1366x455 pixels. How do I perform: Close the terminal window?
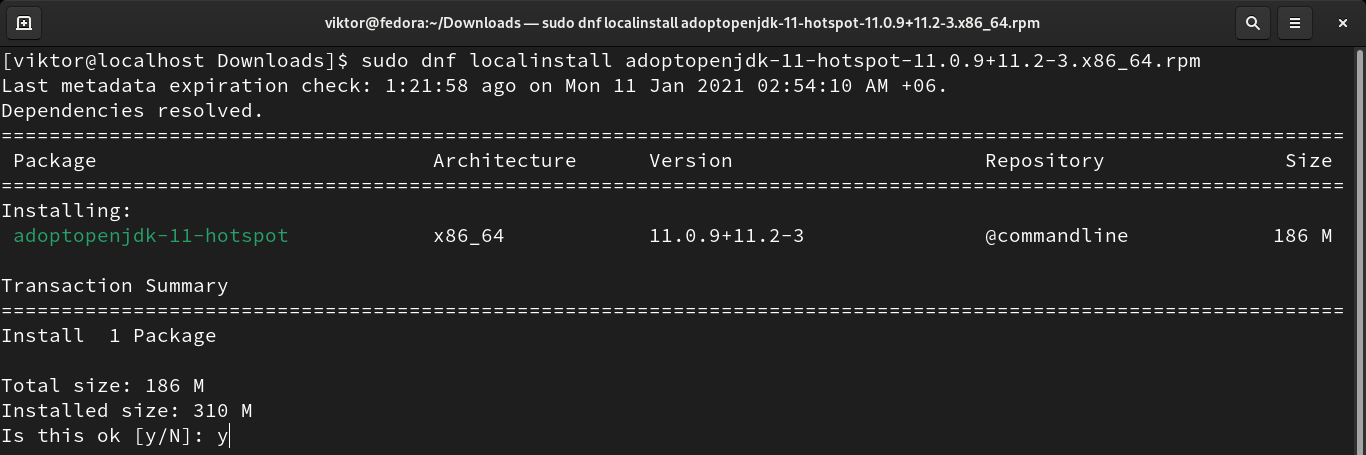[1340, 22]
